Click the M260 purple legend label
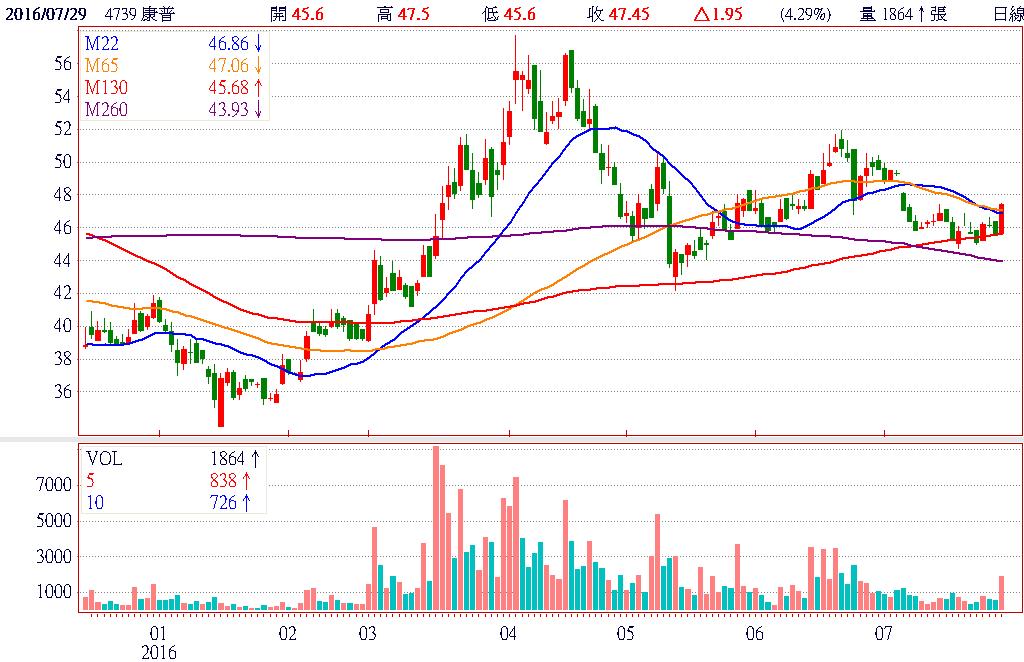Image resolution: width=1024 pixels, height=662 pixels. 107,109
